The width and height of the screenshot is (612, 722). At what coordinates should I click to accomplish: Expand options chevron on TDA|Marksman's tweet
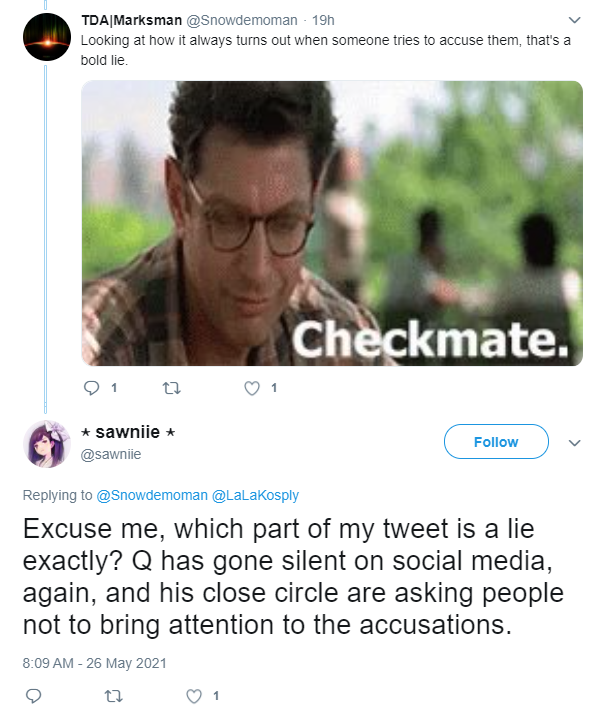(574, 20)
